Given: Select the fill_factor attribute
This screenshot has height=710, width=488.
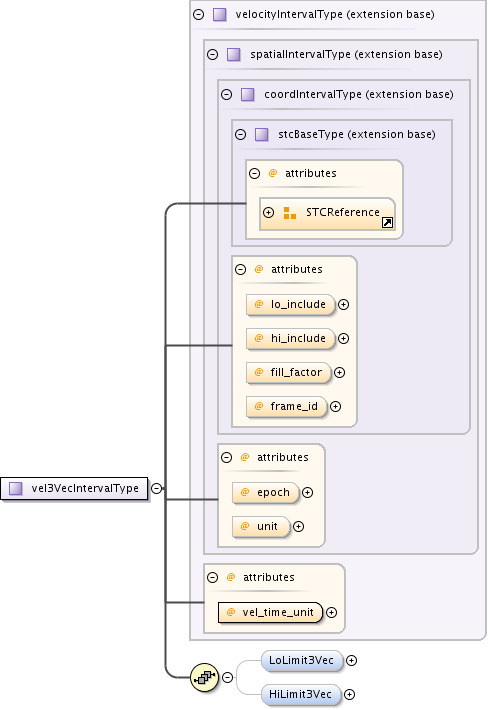Looking at the screenshot, I should click(x=289, y=372).
